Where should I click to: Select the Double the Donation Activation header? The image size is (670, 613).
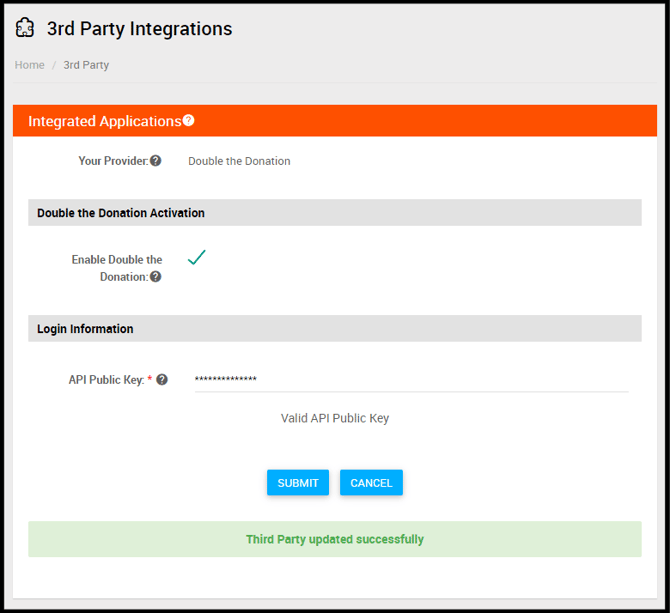pyautogui.click(x=121, y=213)
